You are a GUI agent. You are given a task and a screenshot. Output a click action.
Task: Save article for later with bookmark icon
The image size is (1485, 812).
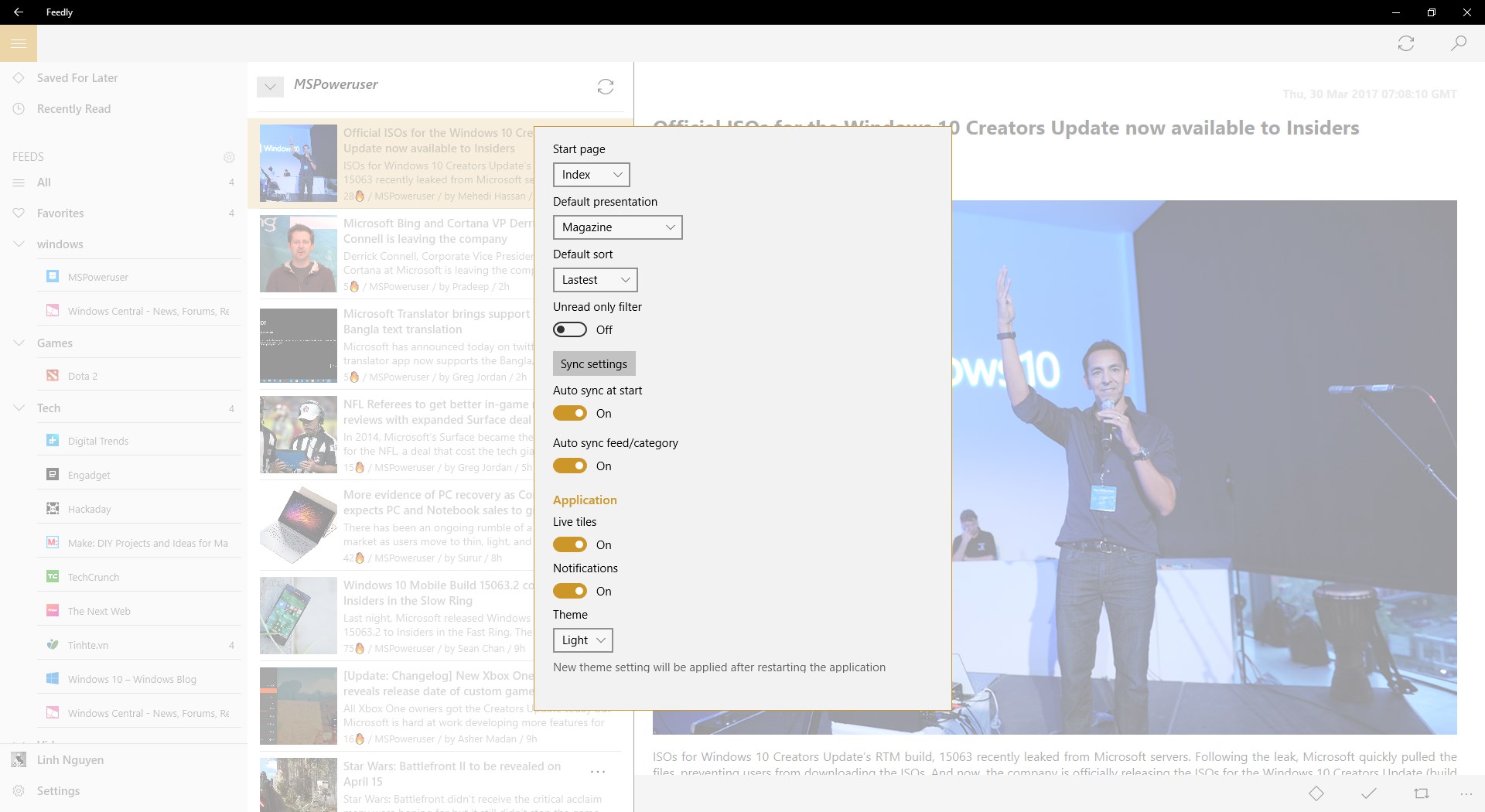(x=1316, y=793)
